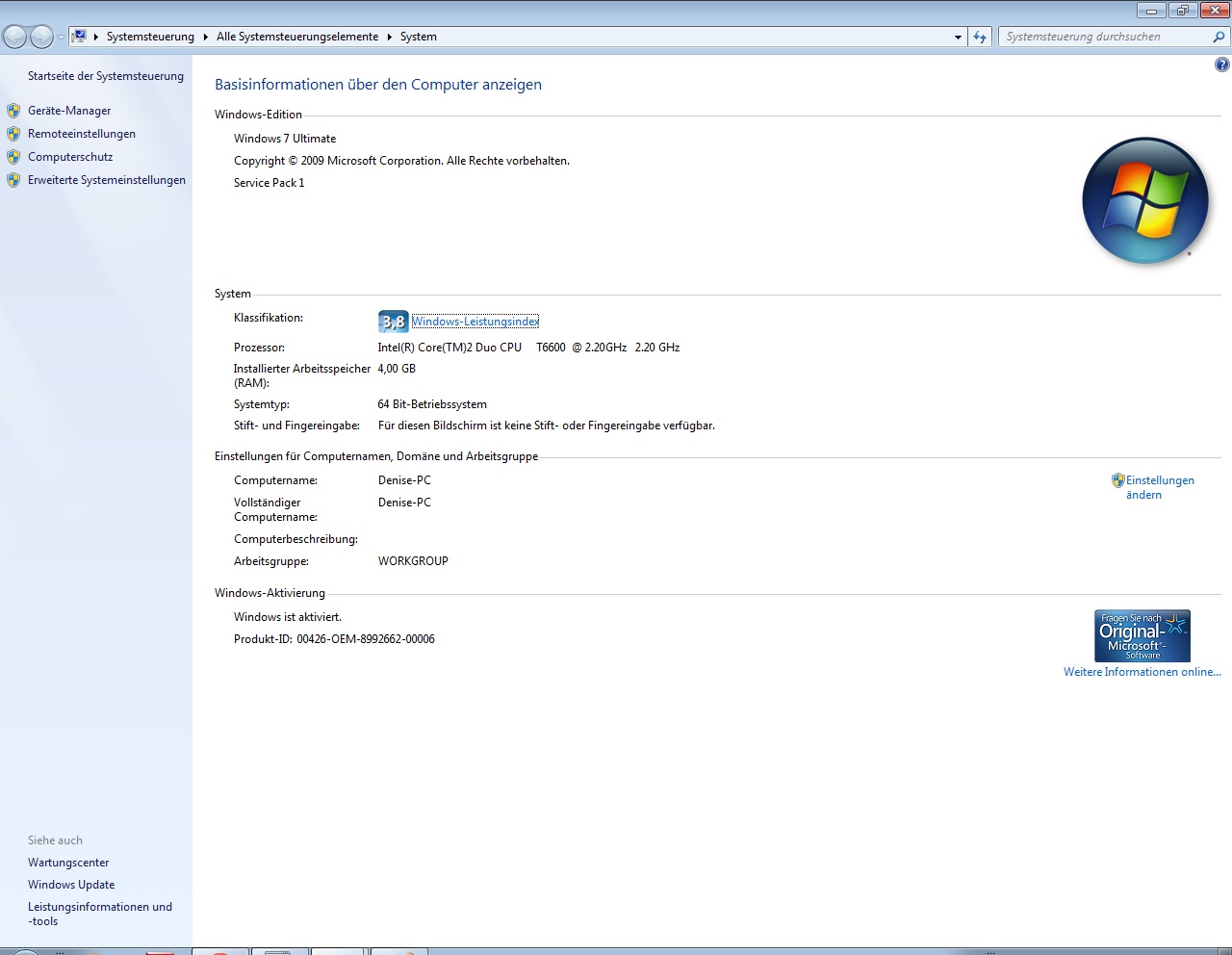Click the magnifier search icon

coord(1219,37)
